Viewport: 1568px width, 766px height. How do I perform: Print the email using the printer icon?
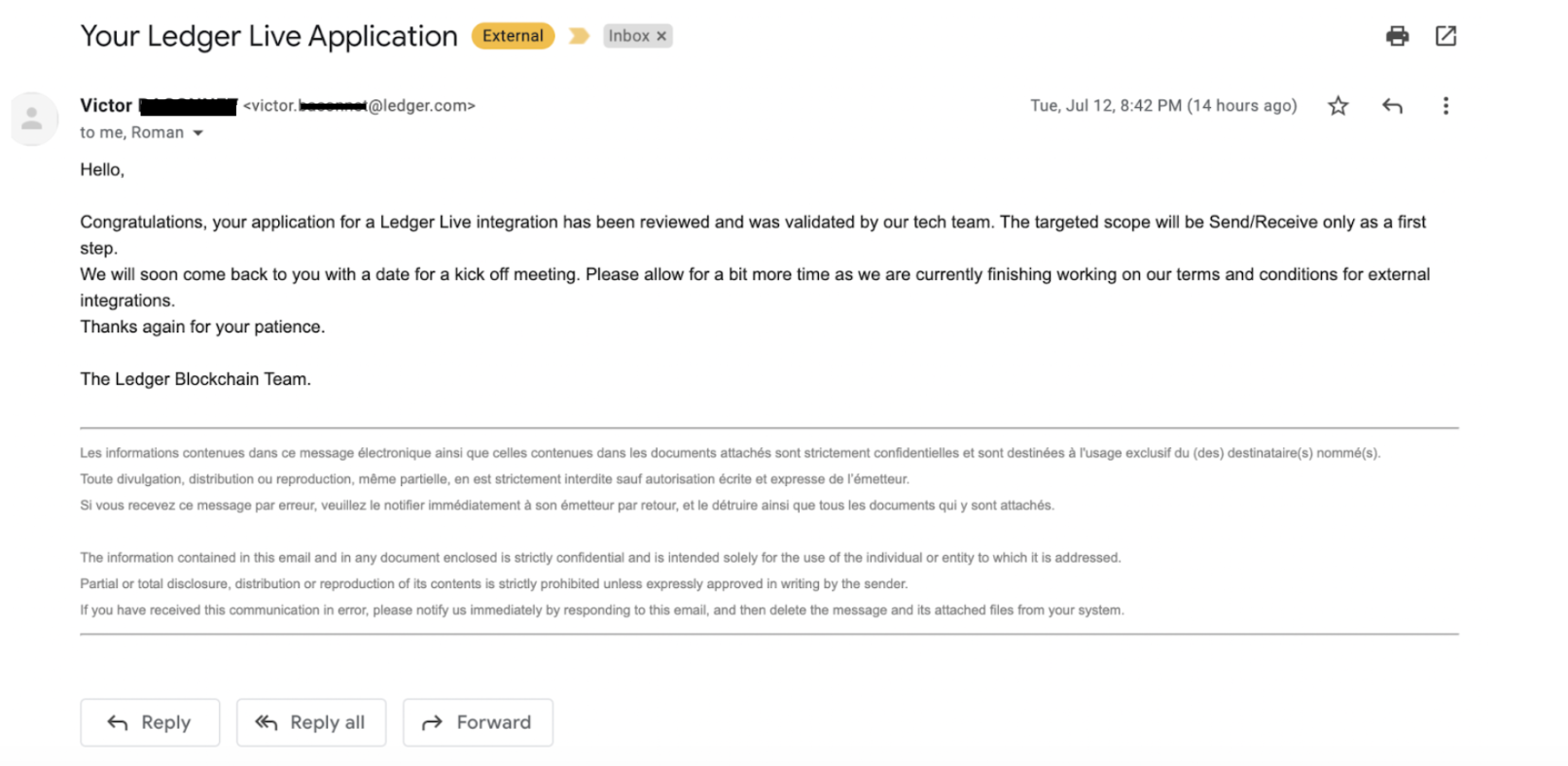[1397, 36]
